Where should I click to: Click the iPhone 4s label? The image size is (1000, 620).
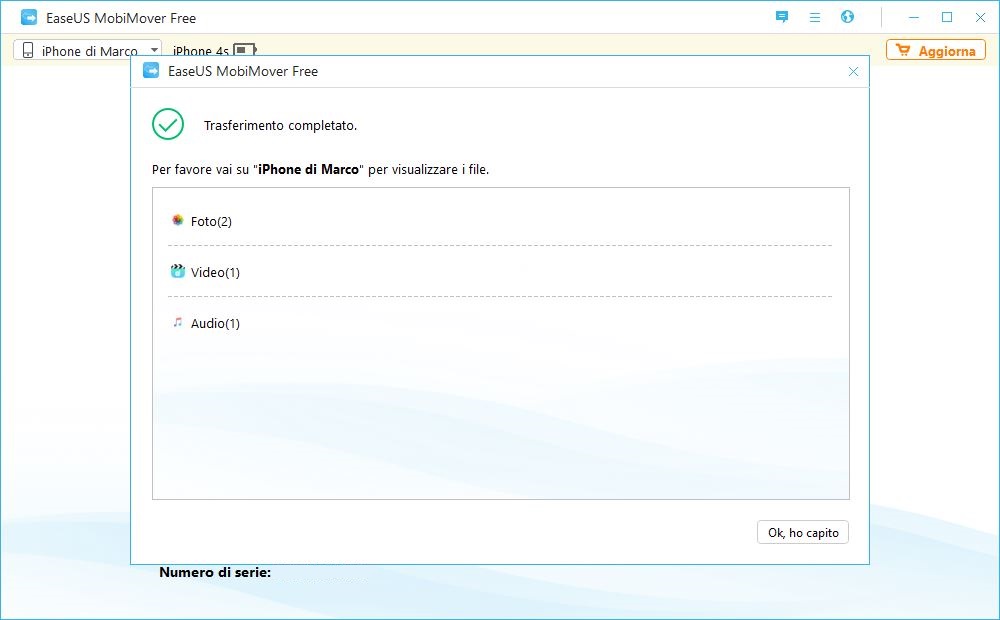(x=201, y=51)
